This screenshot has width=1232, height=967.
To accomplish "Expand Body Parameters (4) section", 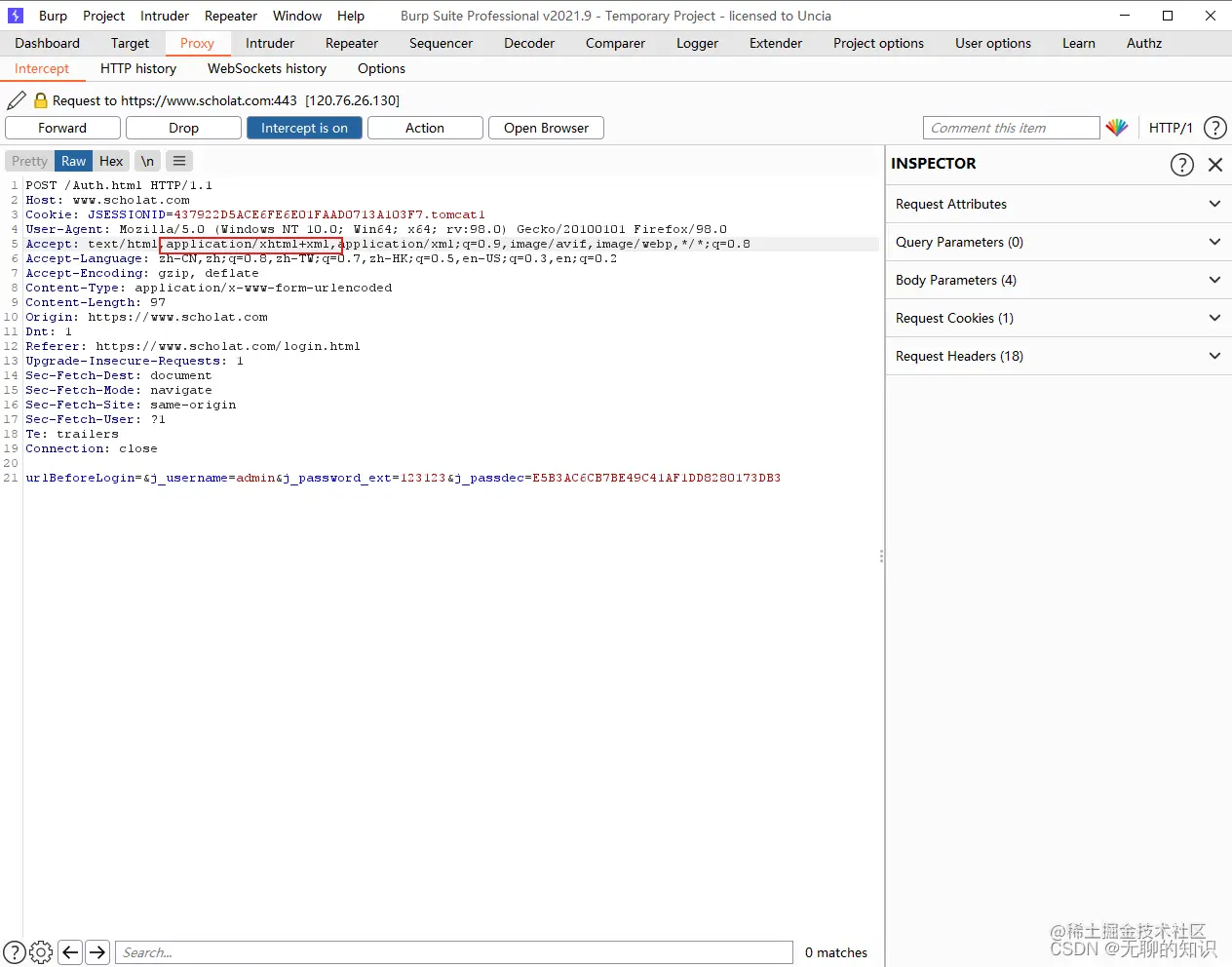I will point(1059,280).
